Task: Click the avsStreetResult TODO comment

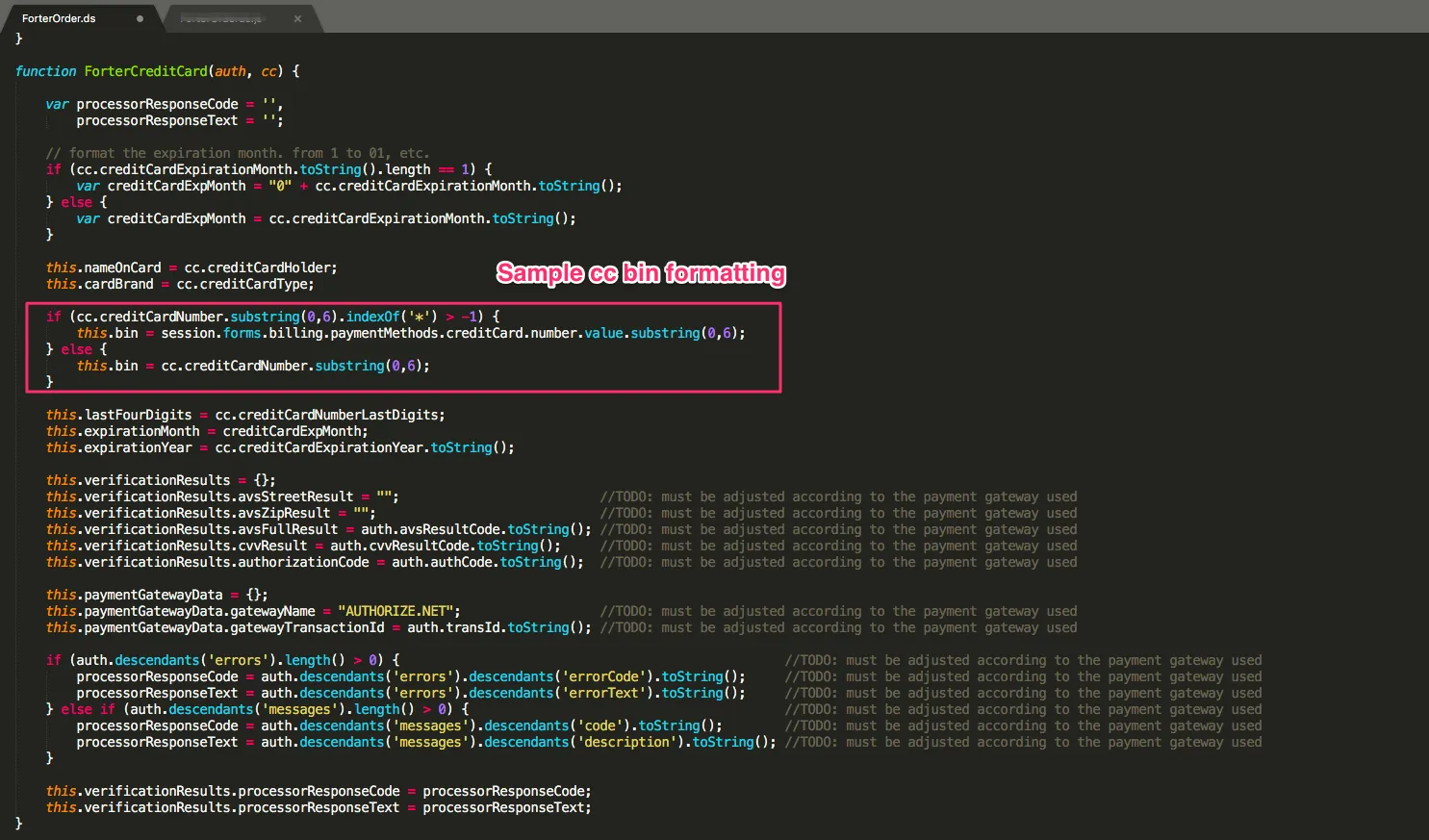Action: point(838,496)
